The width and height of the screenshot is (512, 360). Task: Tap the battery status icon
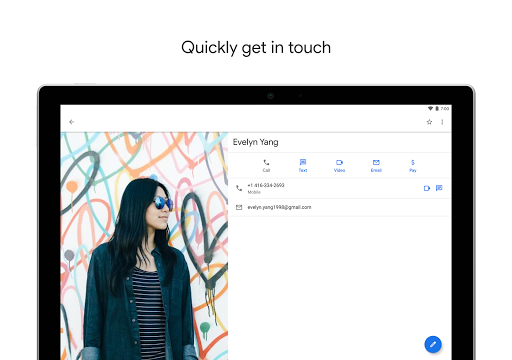437,109
